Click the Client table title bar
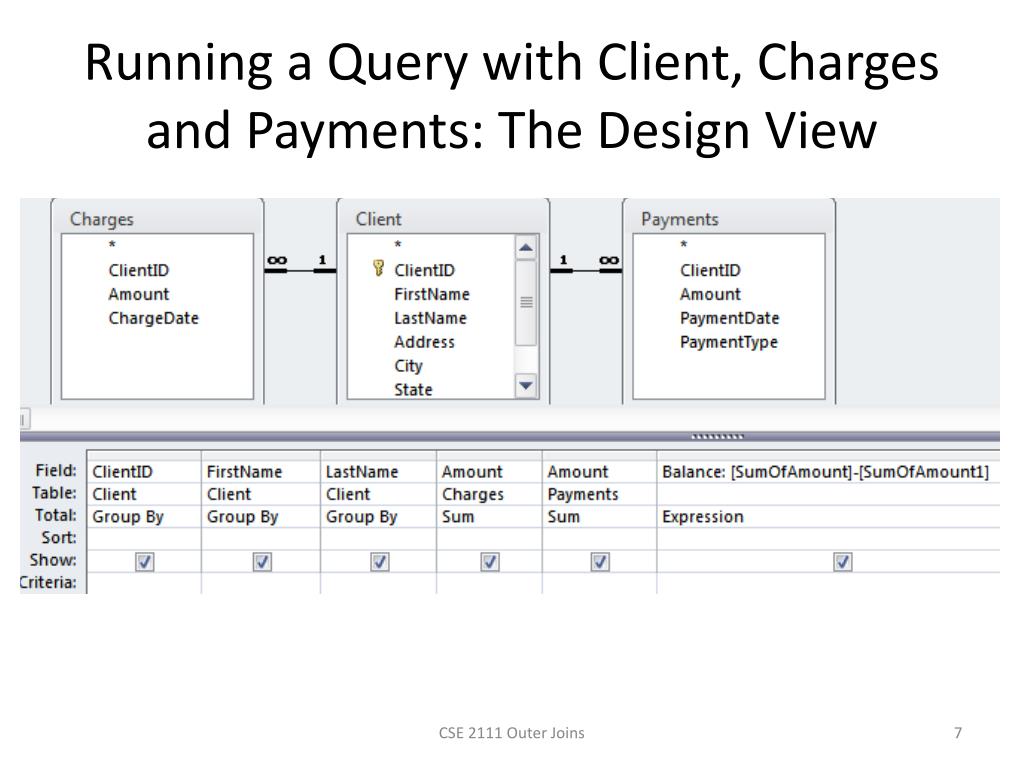 tap(443, 219)
